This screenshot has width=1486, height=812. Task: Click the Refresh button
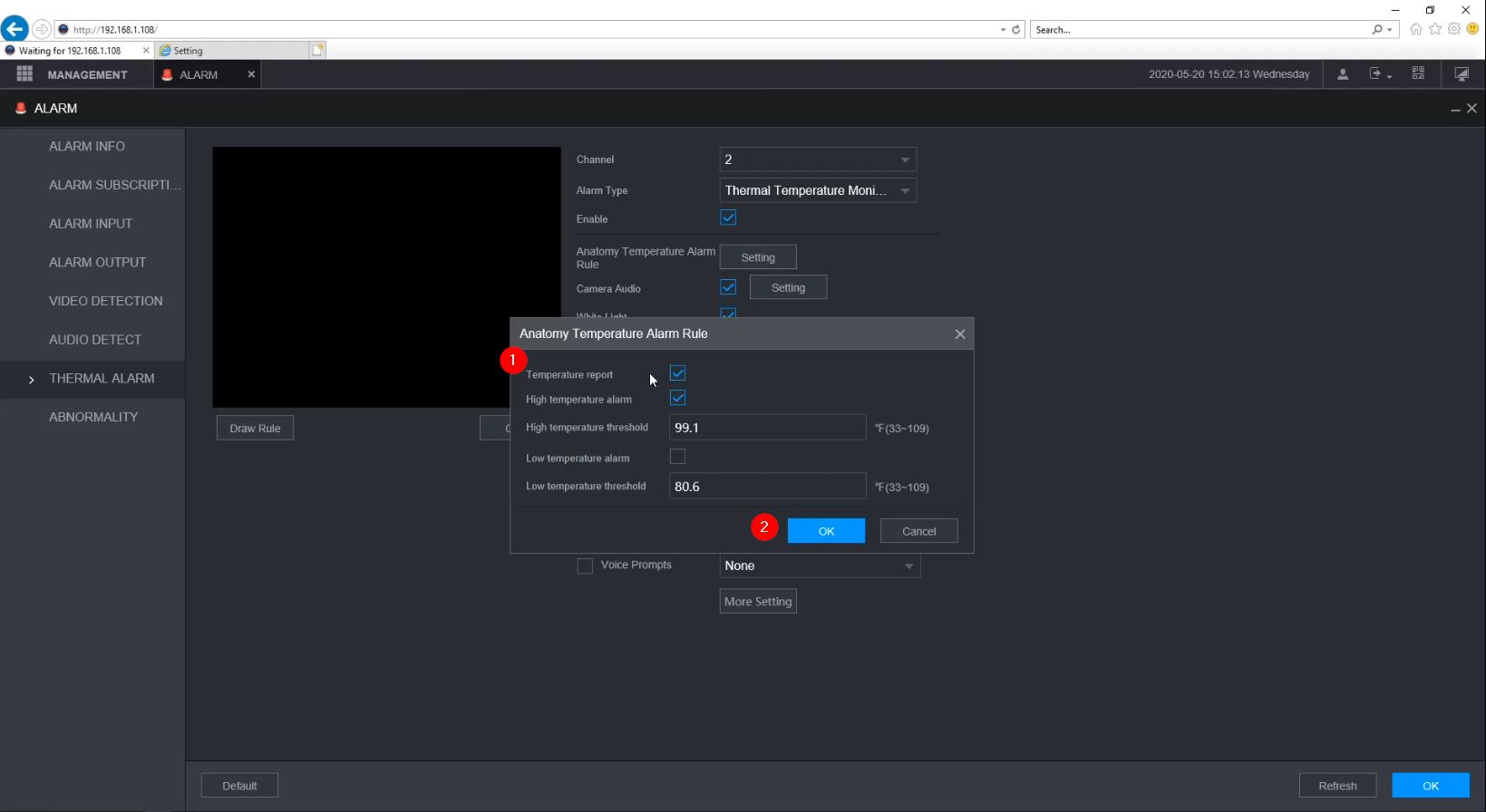click(x=1337, y=786)
